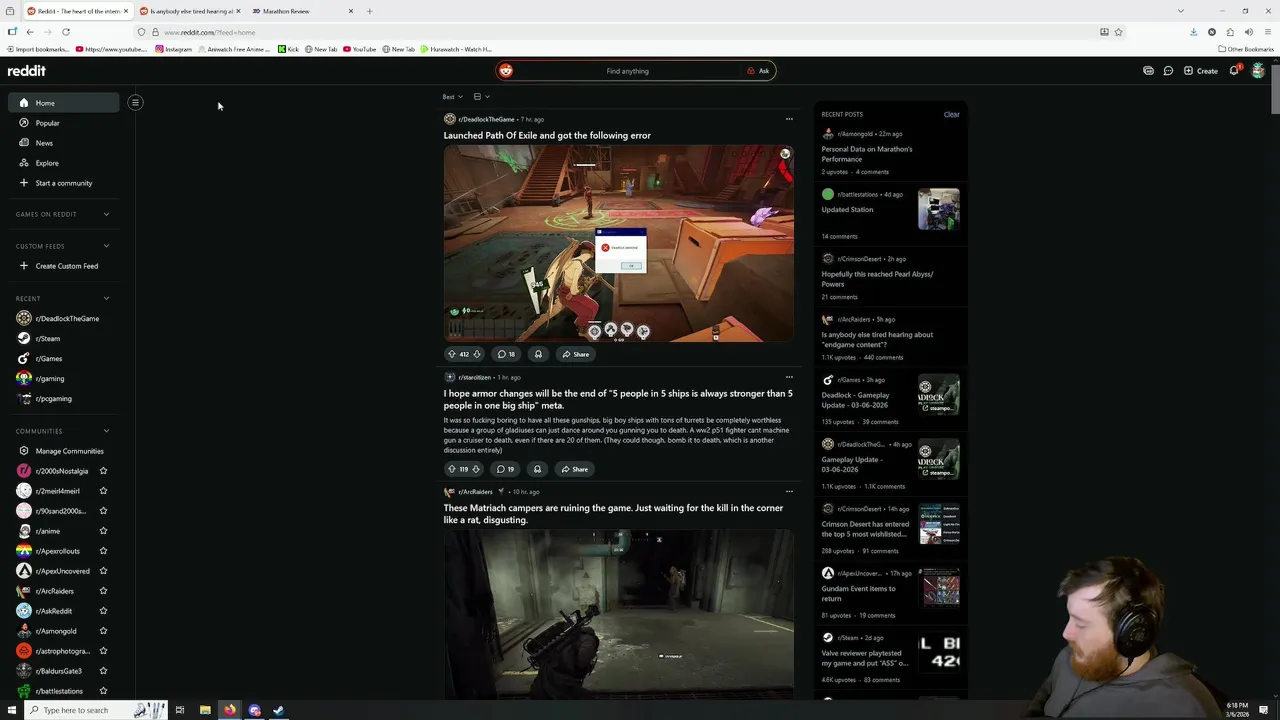Favorite the r/ApexUncovered community star
The width and height of the screenshot is (1280, 720).
click(x=103, y=571)
